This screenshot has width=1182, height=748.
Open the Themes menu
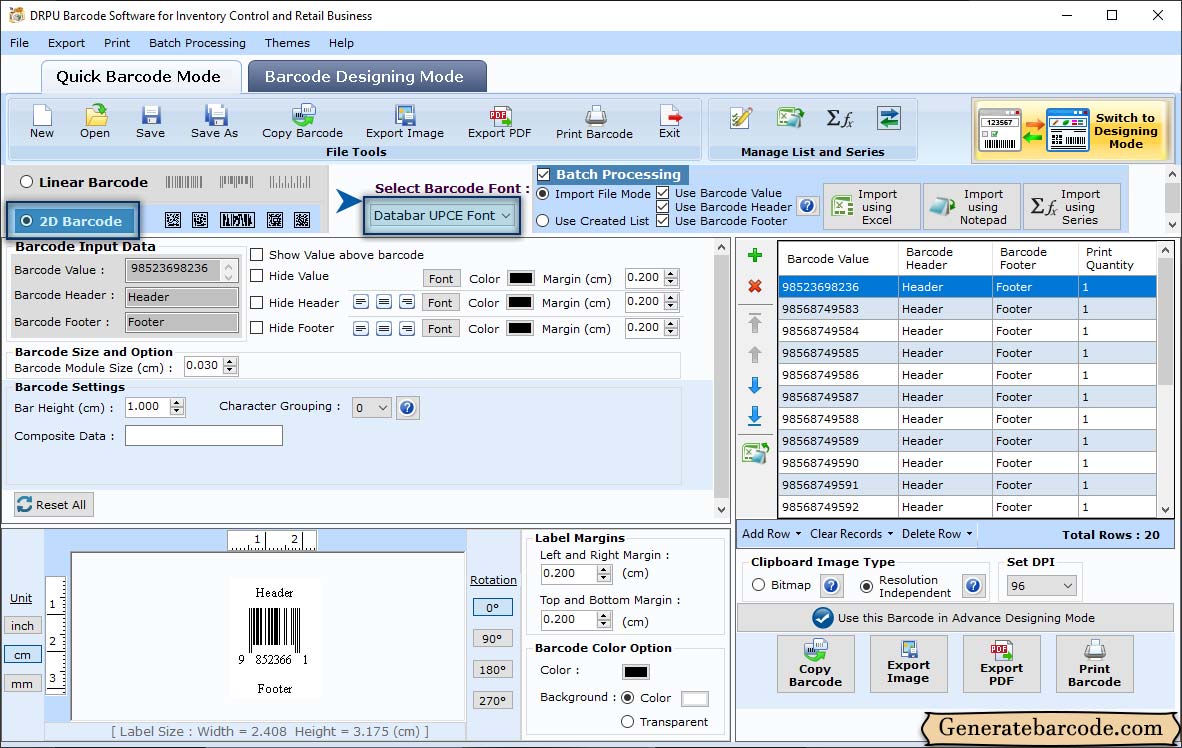[287, 43]
